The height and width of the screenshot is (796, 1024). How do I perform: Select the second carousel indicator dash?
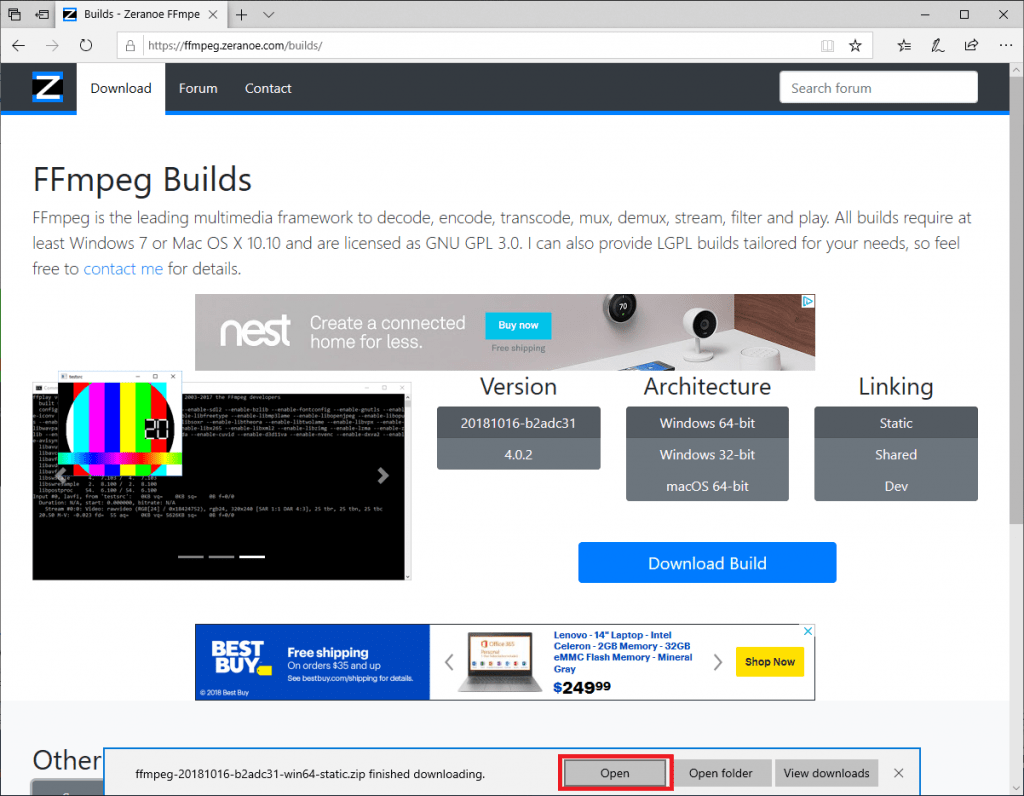pyautogui.click(x=221, y=556)
